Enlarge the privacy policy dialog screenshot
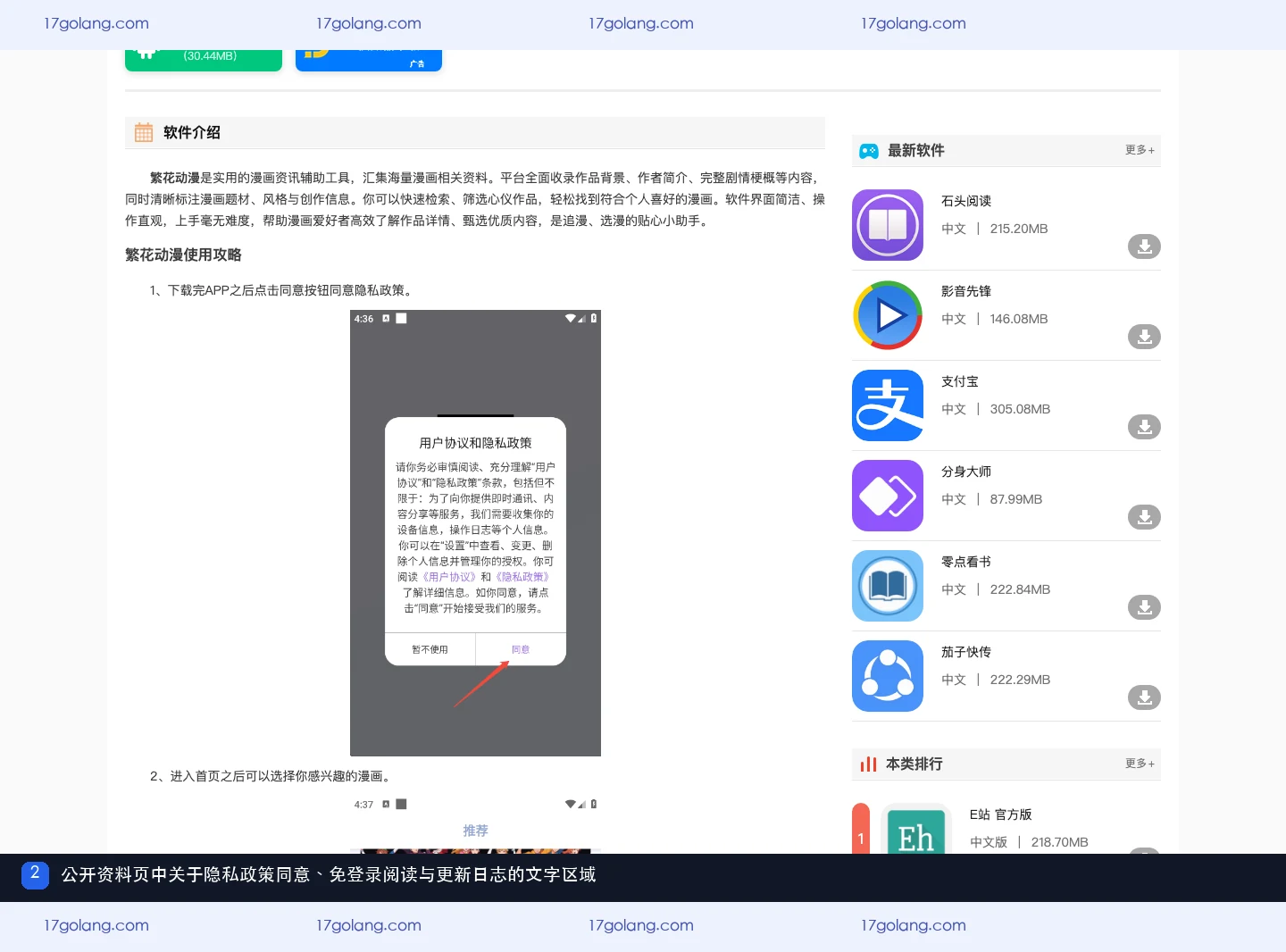 tap(475, 533)
